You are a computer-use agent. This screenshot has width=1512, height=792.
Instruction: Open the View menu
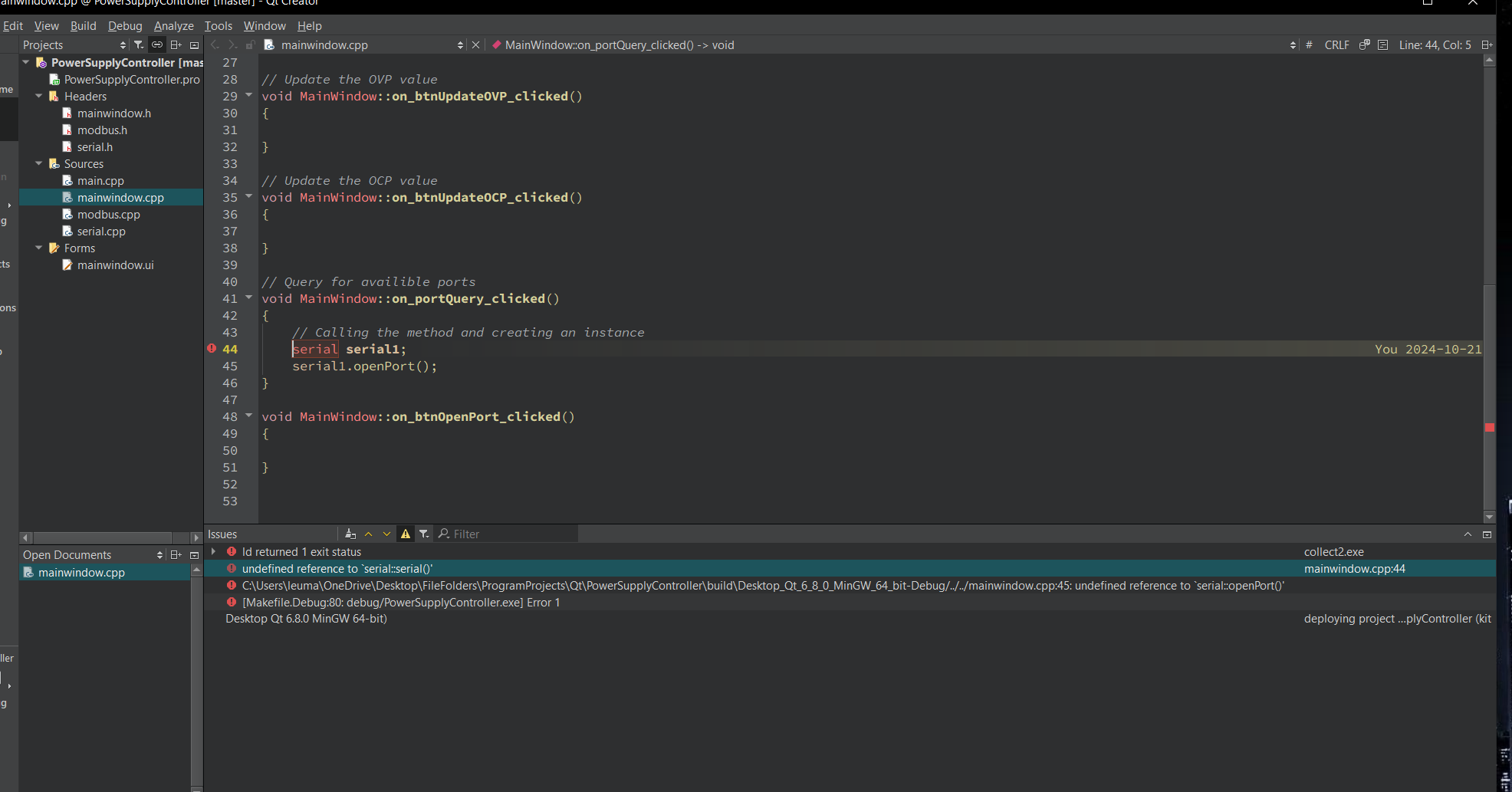pyautogui.click(x=47, y=26)
